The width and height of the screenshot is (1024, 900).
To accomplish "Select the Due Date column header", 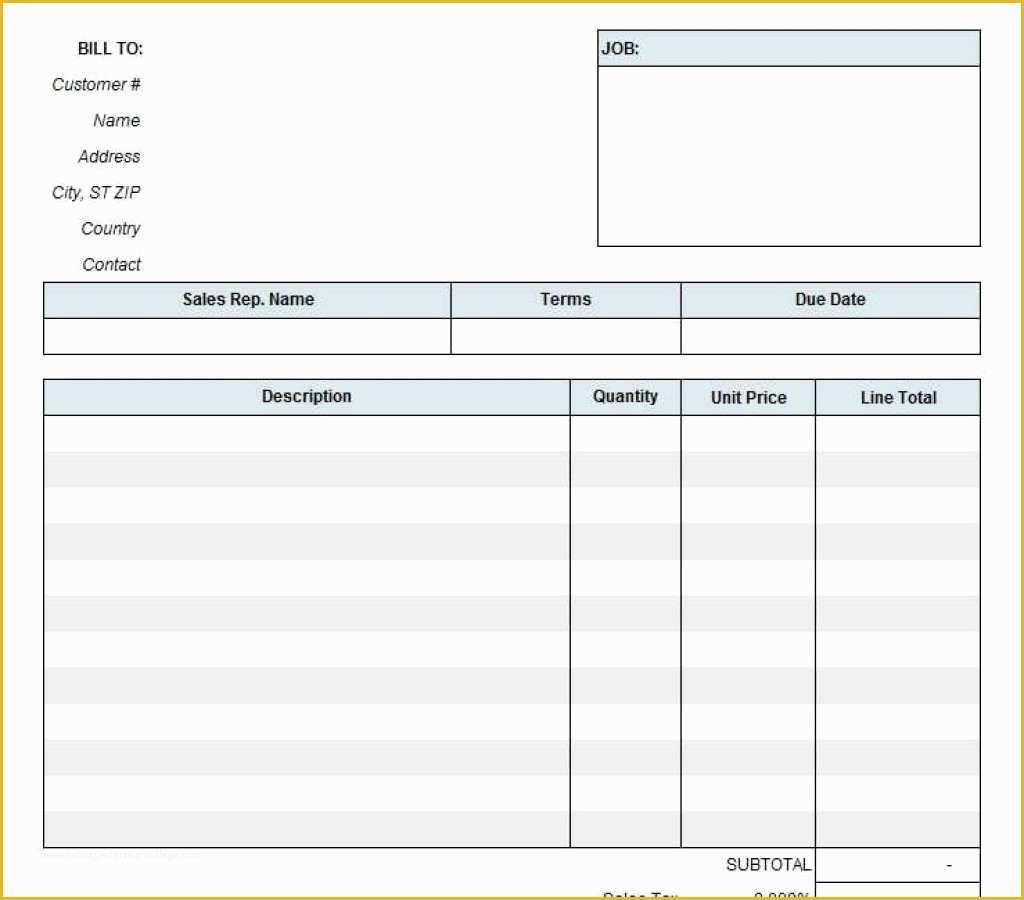I will (830, 300).
